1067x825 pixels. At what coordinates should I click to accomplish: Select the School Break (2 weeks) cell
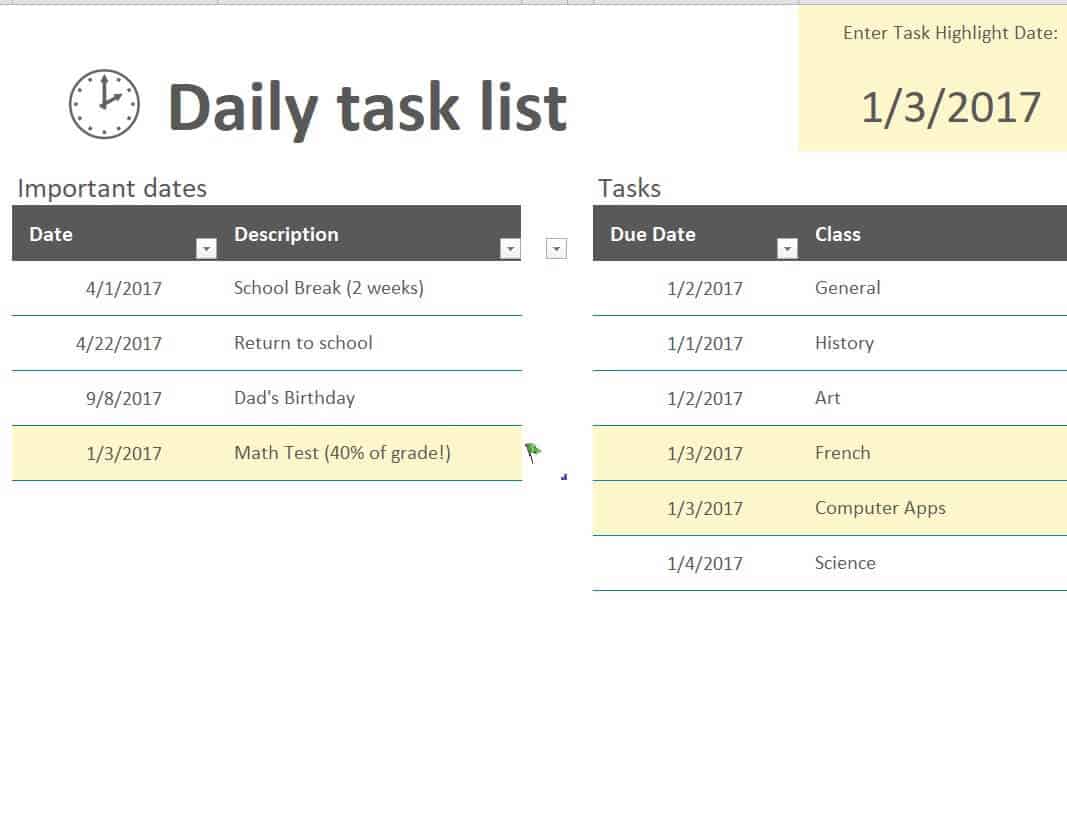pos(371,288)
